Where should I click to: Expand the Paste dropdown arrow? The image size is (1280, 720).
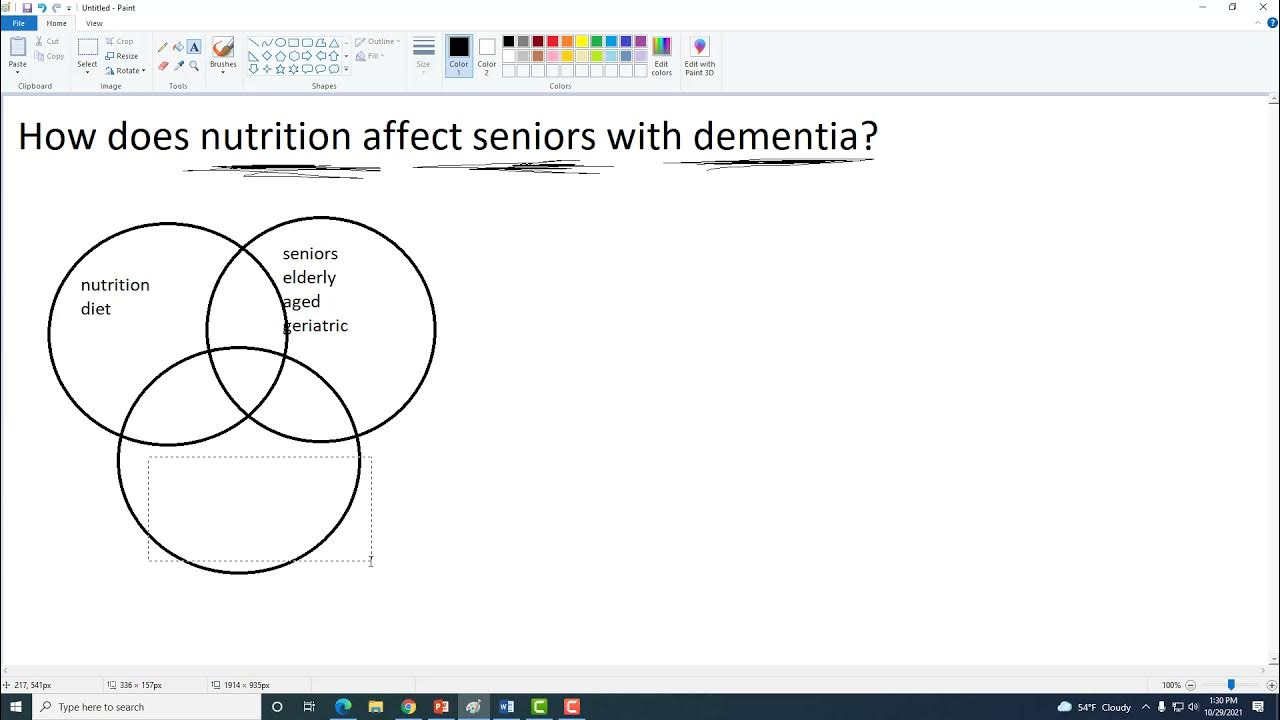point(18,72)
